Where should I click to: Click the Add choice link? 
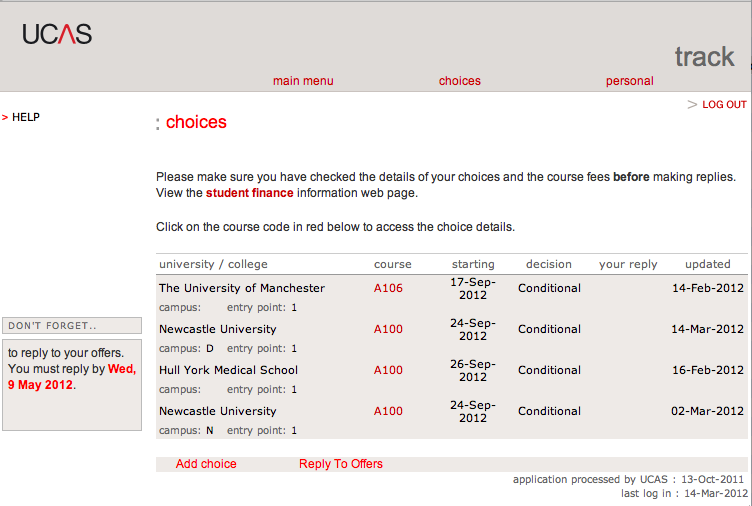tap(206, 464)
